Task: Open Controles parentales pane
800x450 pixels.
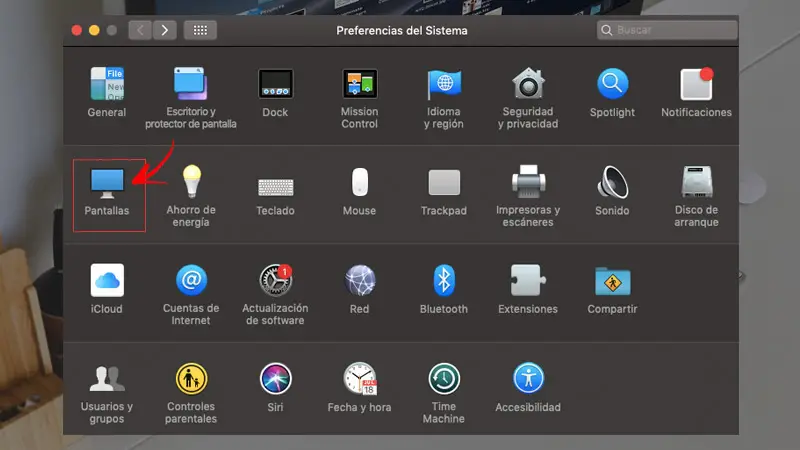Action: (x=191, y=393)
